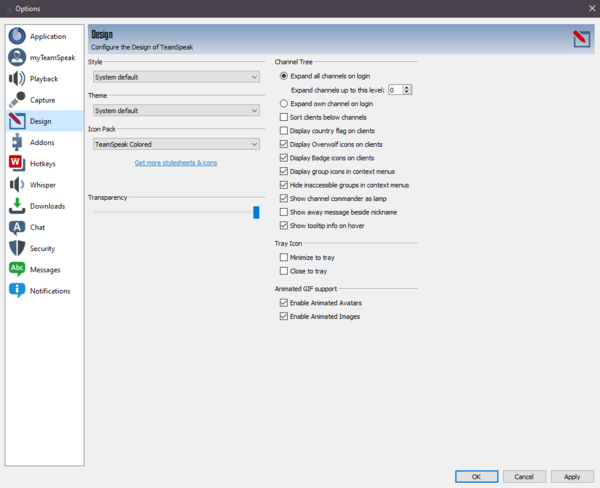
Task: Toggle Hide inaccessible groups in context menus
Action: (x=284, y=185)
